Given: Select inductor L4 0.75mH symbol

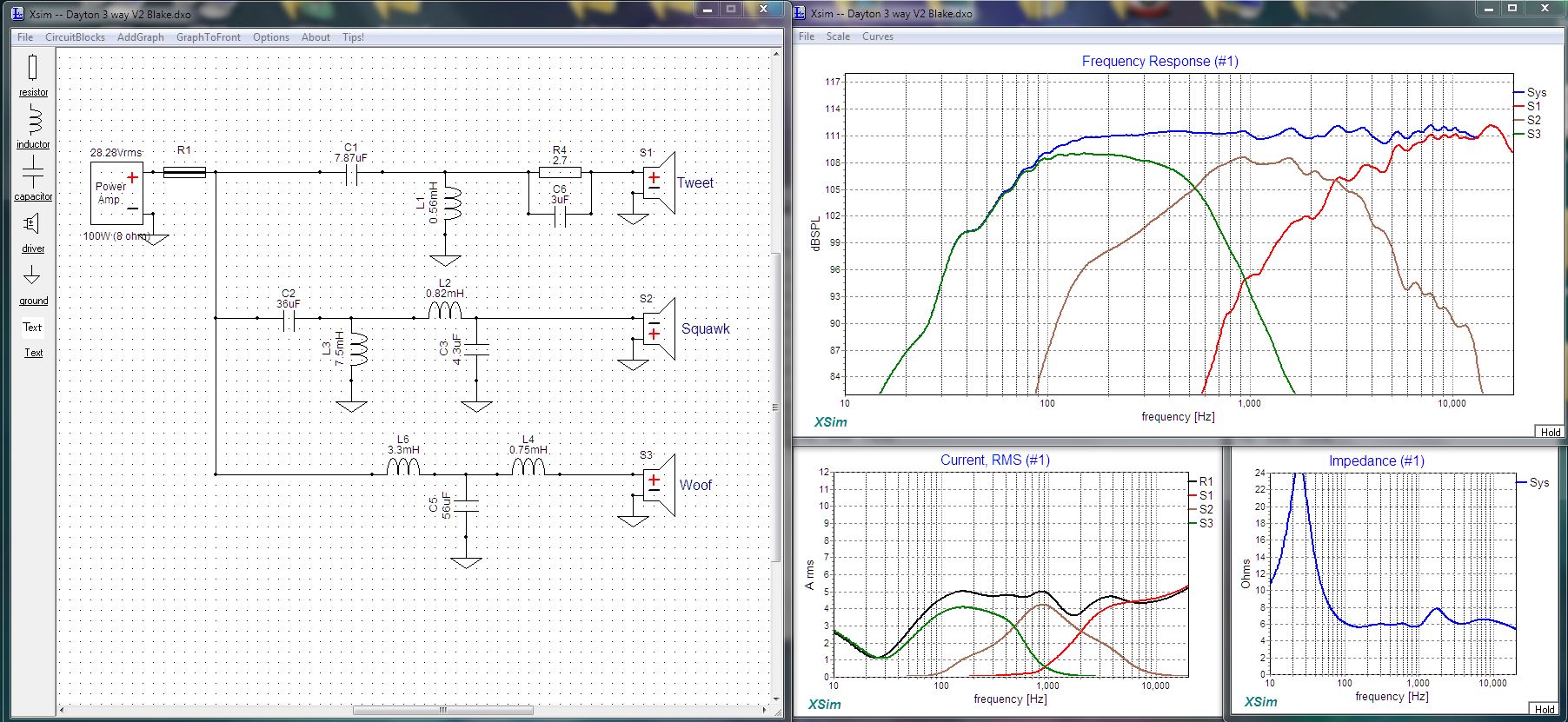Looking at the screenshot, I should pyautogui.click(x=528, y=467).
